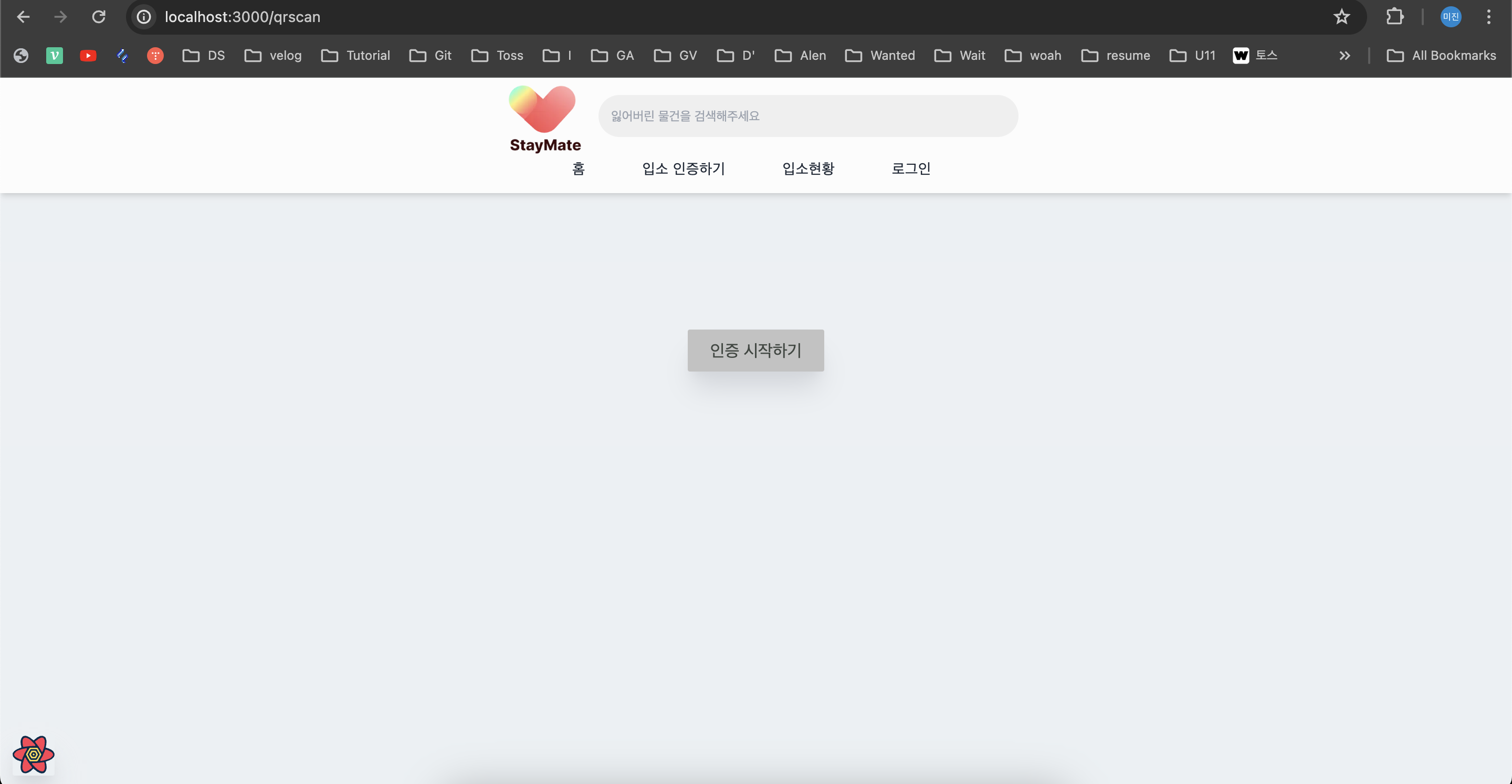The height and width of the screenshot is (784, 1512).
Task: Click the 인증 시작하기 button
Action: click(755, 351)
